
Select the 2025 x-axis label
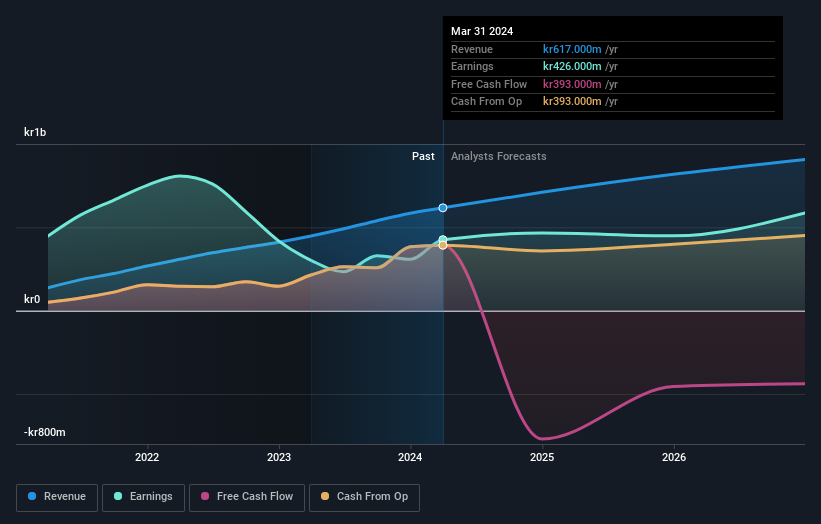coord(542,457)
